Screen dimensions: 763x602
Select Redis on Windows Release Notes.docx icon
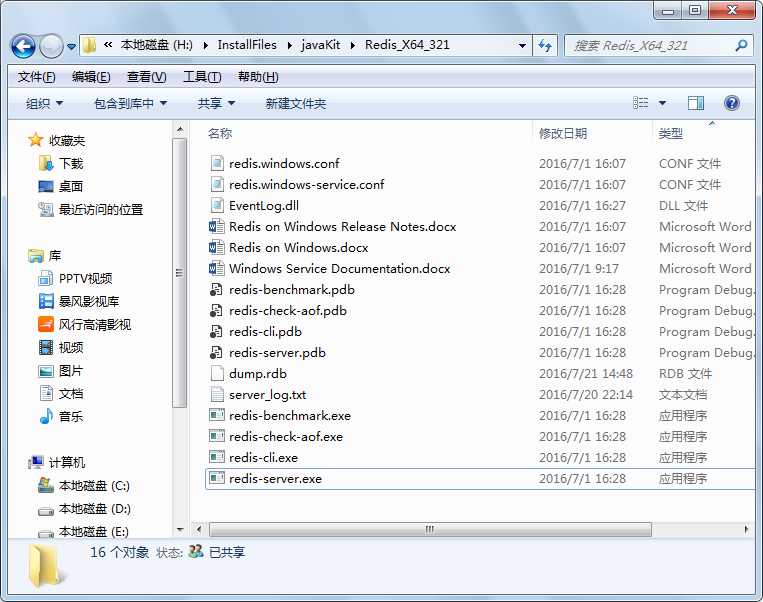pos(217,226)
